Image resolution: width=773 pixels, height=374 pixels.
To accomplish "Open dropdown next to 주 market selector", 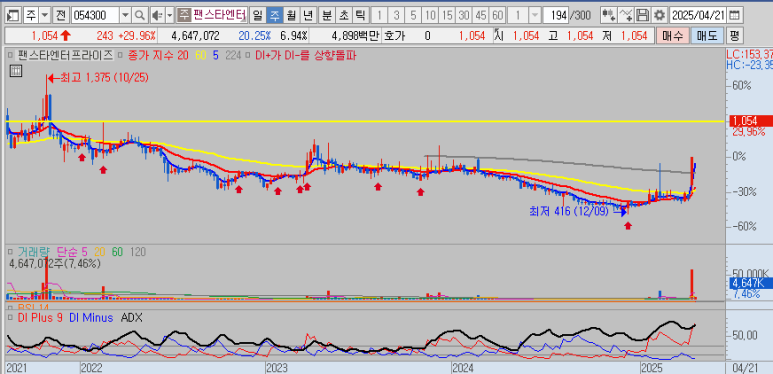I will click(x=45, y=16).
